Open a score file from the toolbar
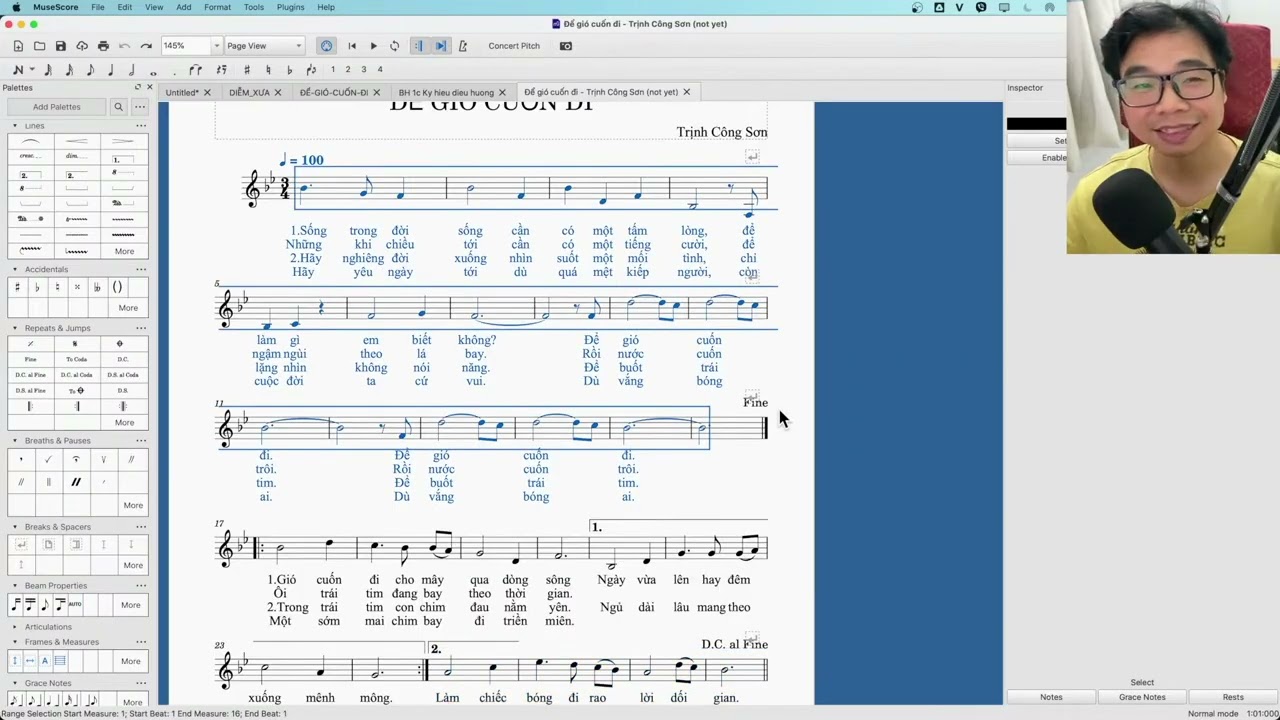The image size is (1280, 720). click(x=39, y=46)
